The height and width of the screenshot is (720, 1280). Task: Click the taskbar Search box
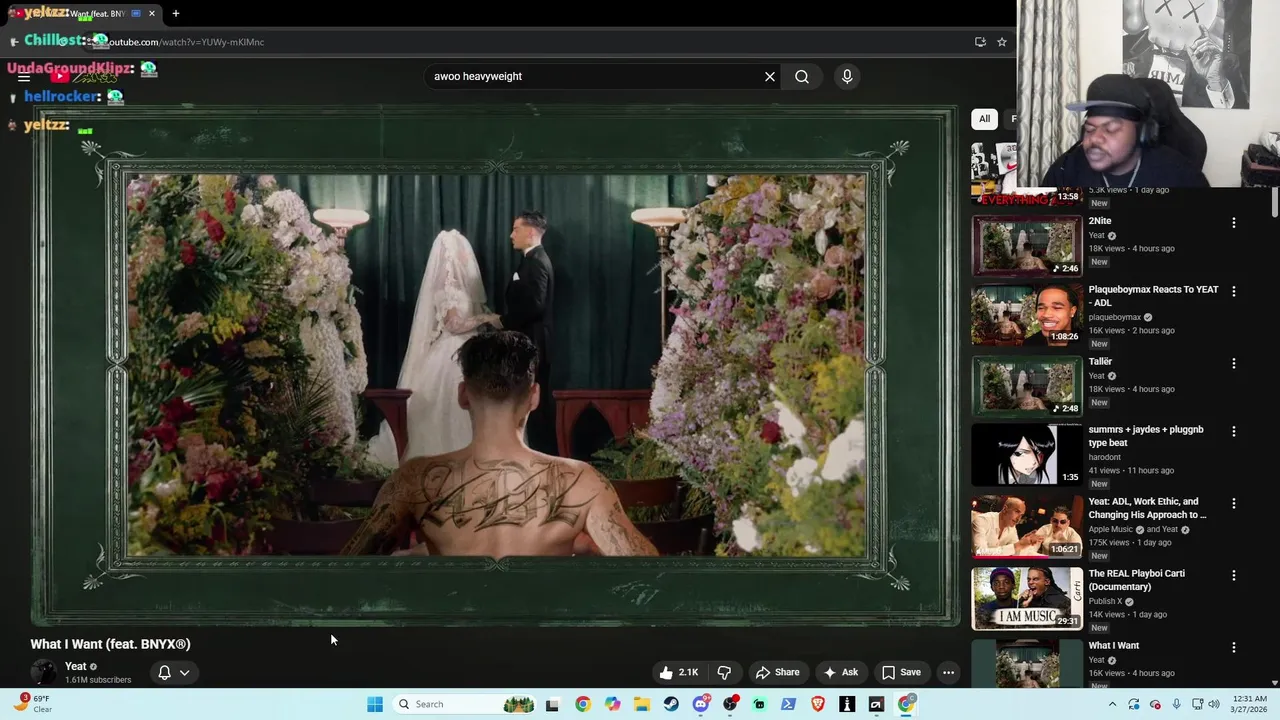466,704
